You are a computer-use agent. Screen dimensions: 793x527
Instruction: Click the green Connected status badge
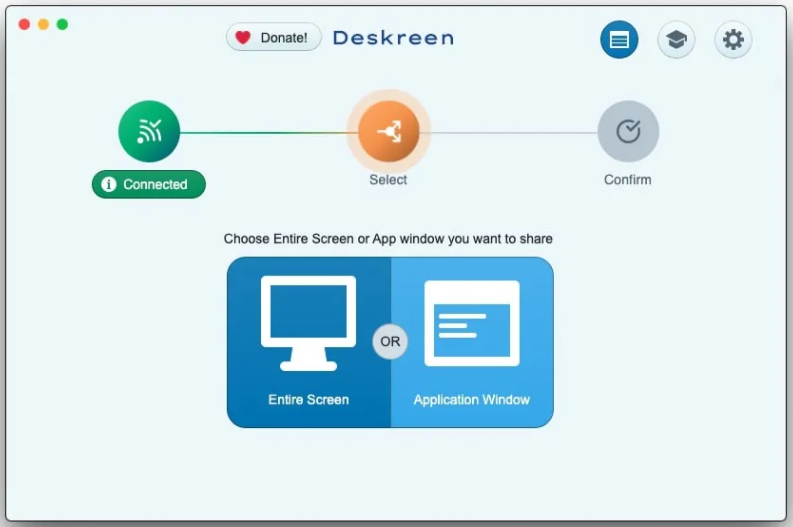[149, 185]
